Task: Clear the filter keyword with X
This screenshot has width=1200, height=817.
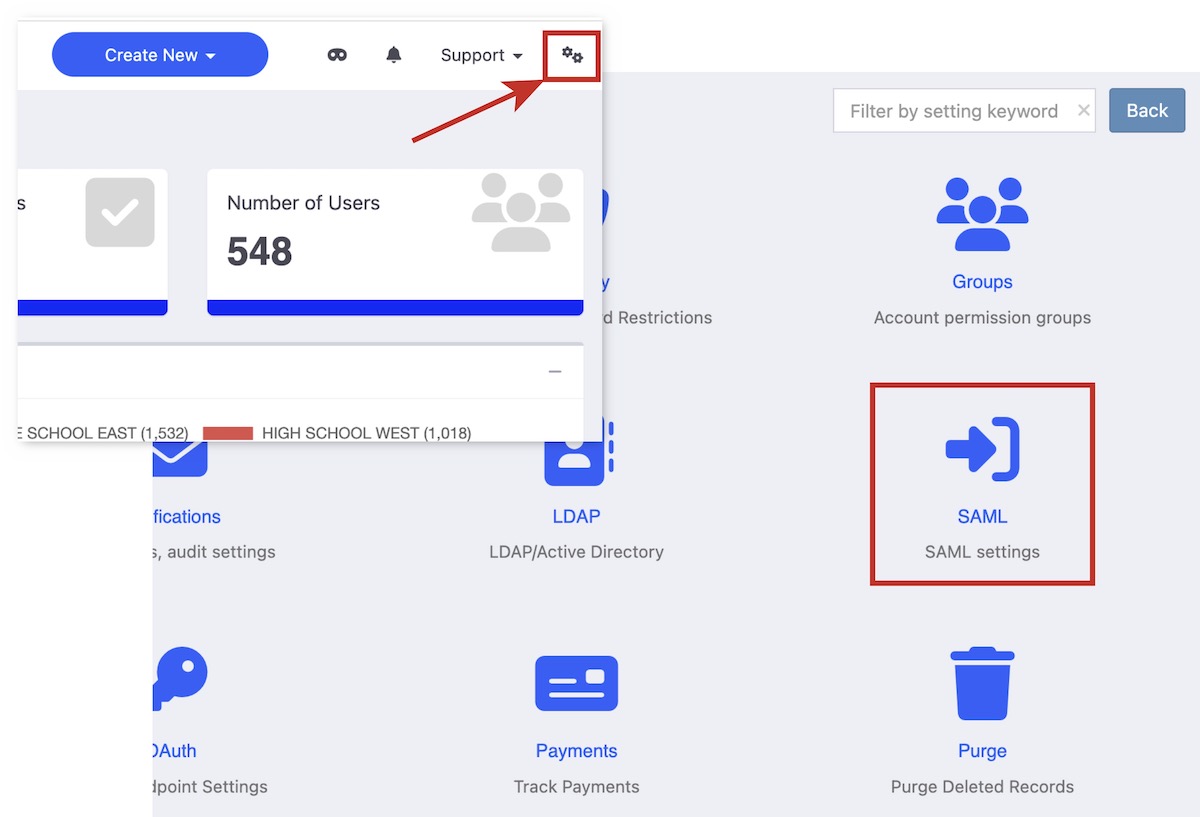Action: (x=1083, y=111)
